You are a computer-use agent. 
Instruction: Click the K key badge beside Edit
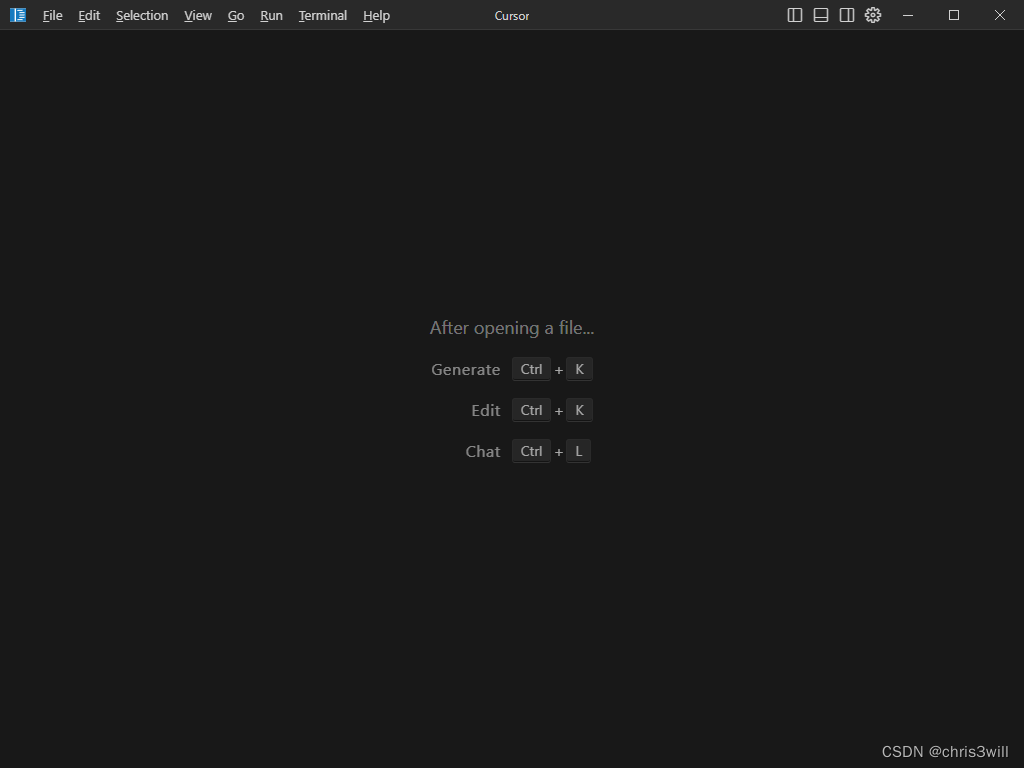coord(579,410)
